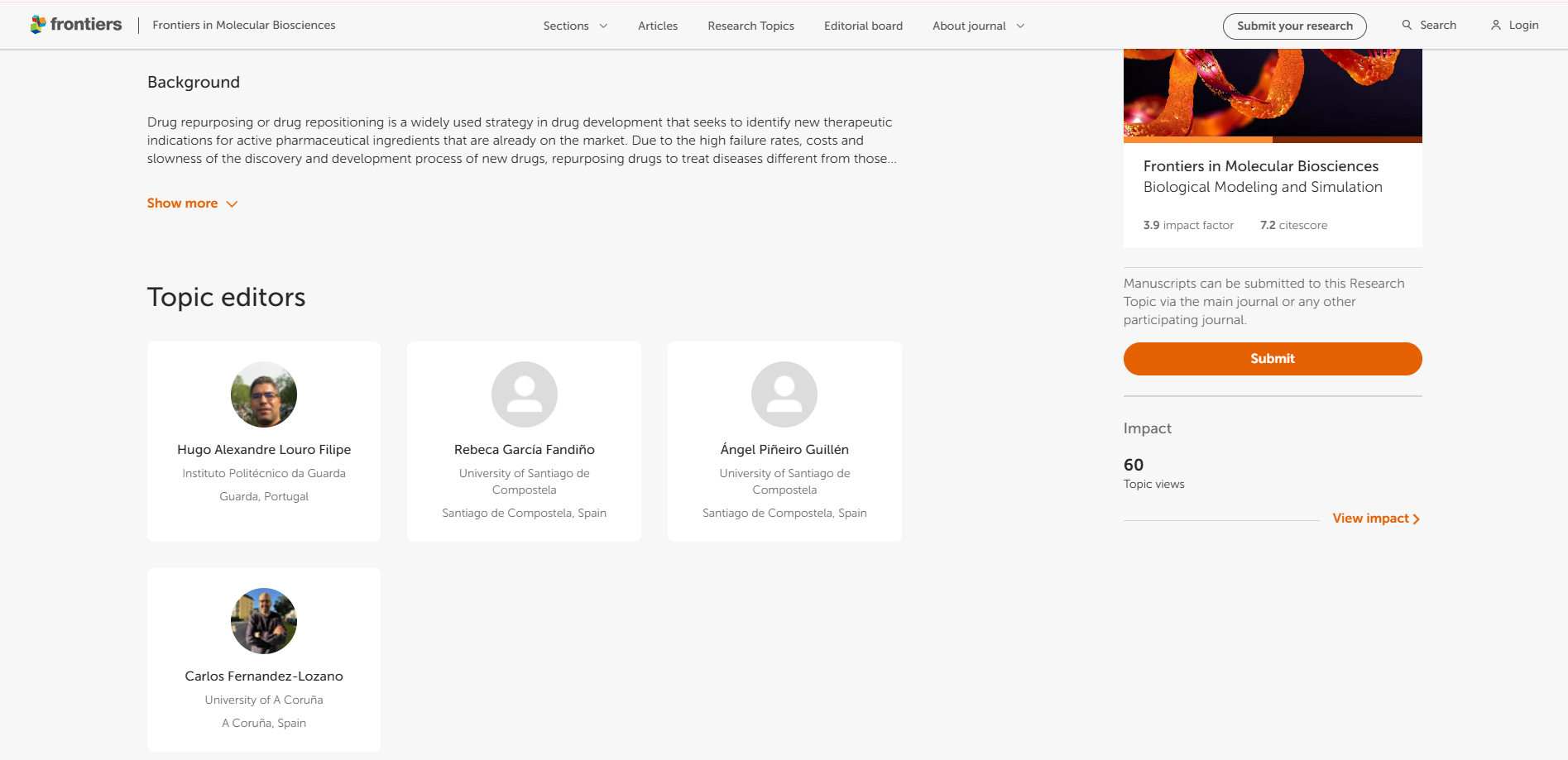
Task: Open Hugo Alexandre Louro Filipe's profile photo
Action: click(x=264, y=394)
